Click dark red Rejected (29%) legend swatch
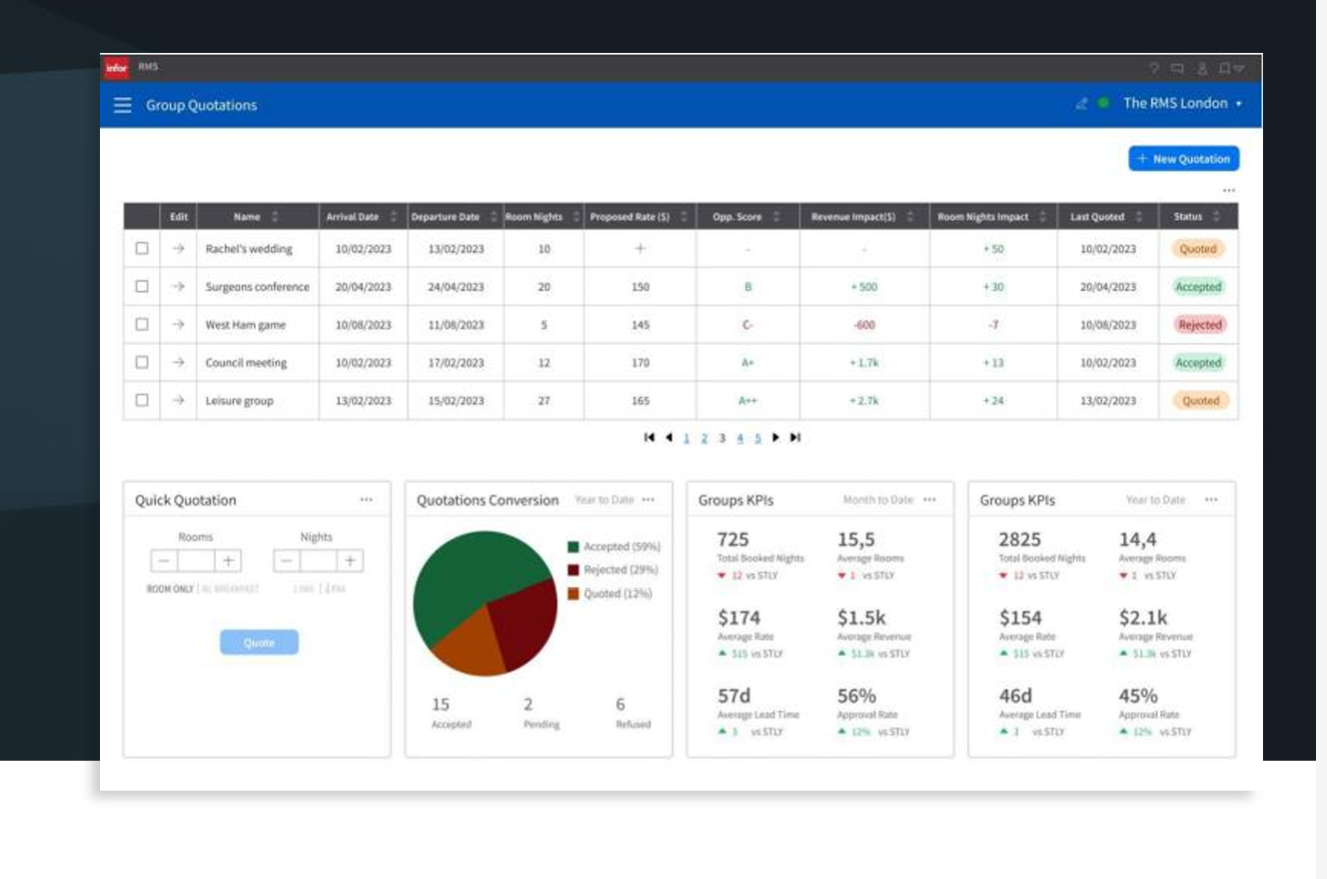Viewport: 1327px width, 879px height. click(x=574, y=570)
